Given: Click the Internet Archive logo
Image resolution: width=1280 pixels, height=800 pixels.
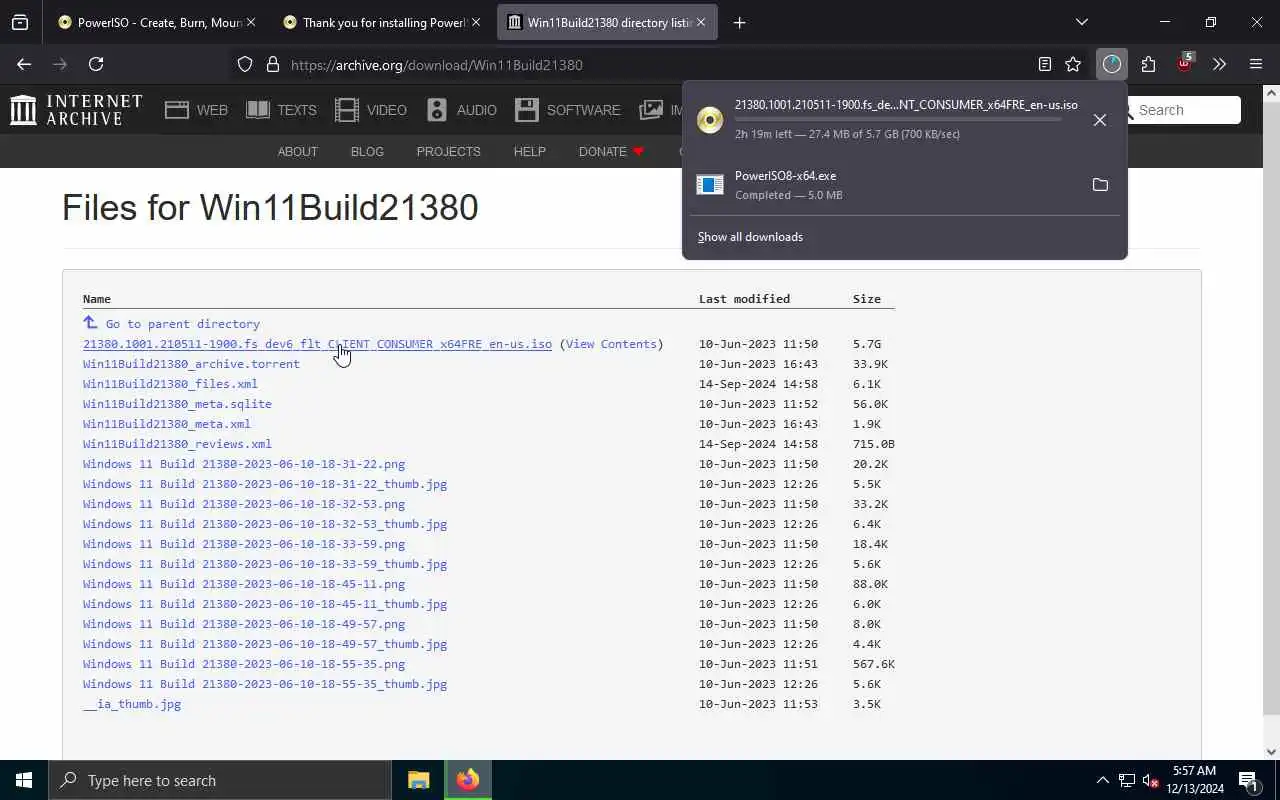Looking at the screenshot, I should 76,110.
